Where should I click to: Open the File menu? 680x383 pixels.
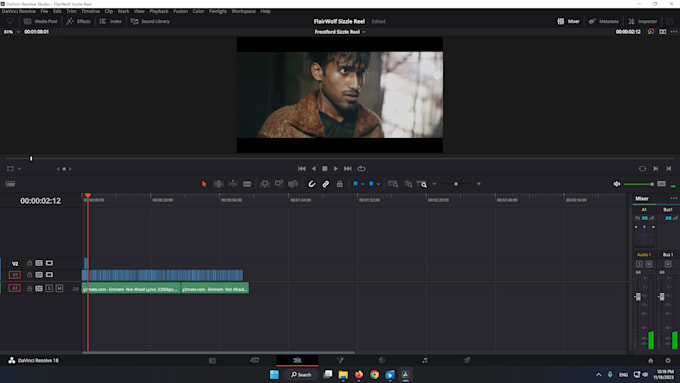click(44, 11)
